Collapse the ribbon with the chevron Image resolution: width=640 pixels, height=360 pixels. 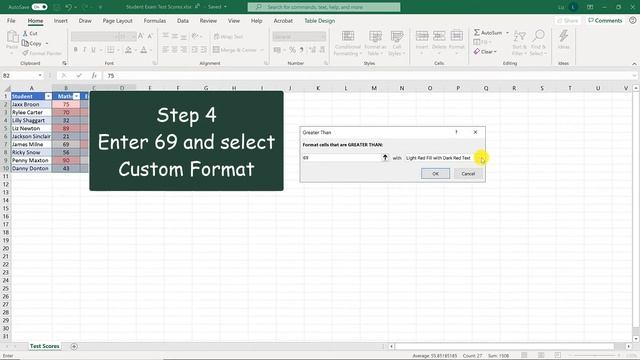tap(634, 64)
